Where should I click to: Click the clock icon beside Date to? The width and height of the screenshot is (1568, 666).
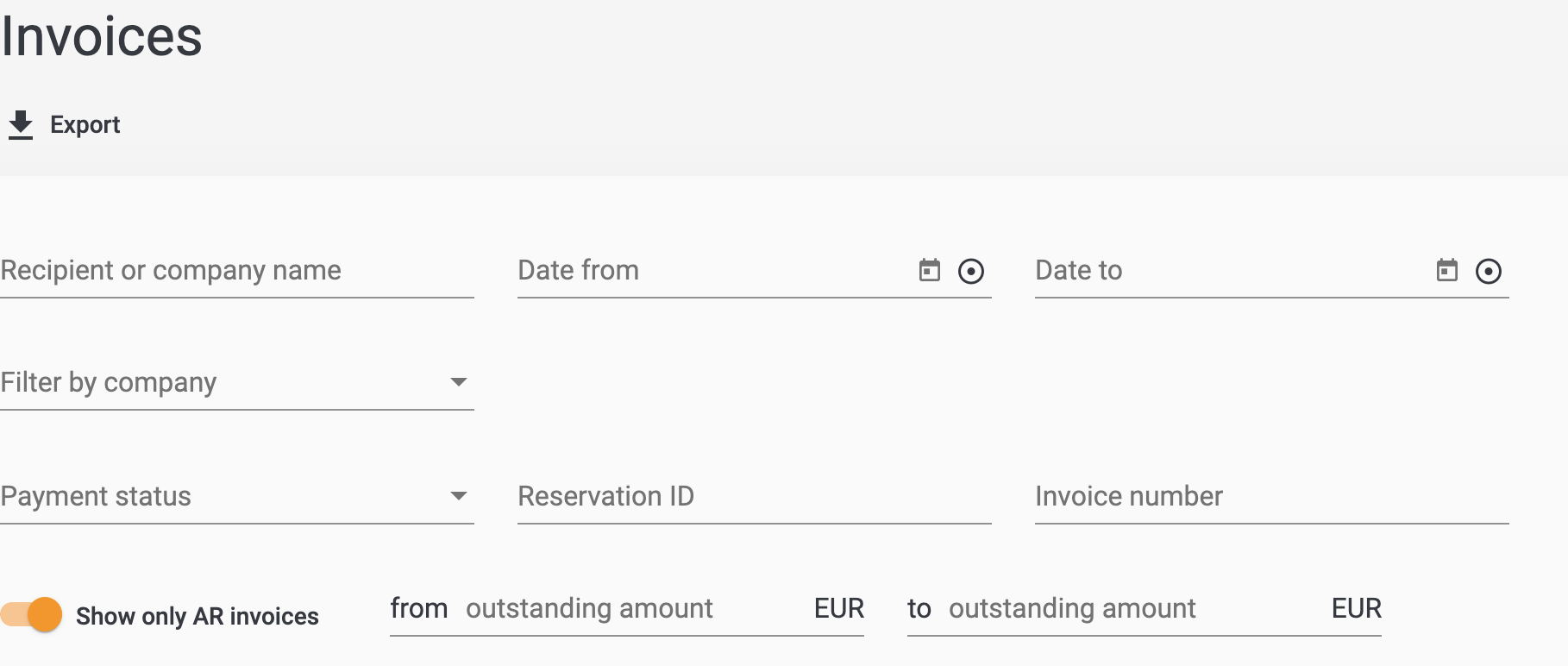[x=1489, y=270]
